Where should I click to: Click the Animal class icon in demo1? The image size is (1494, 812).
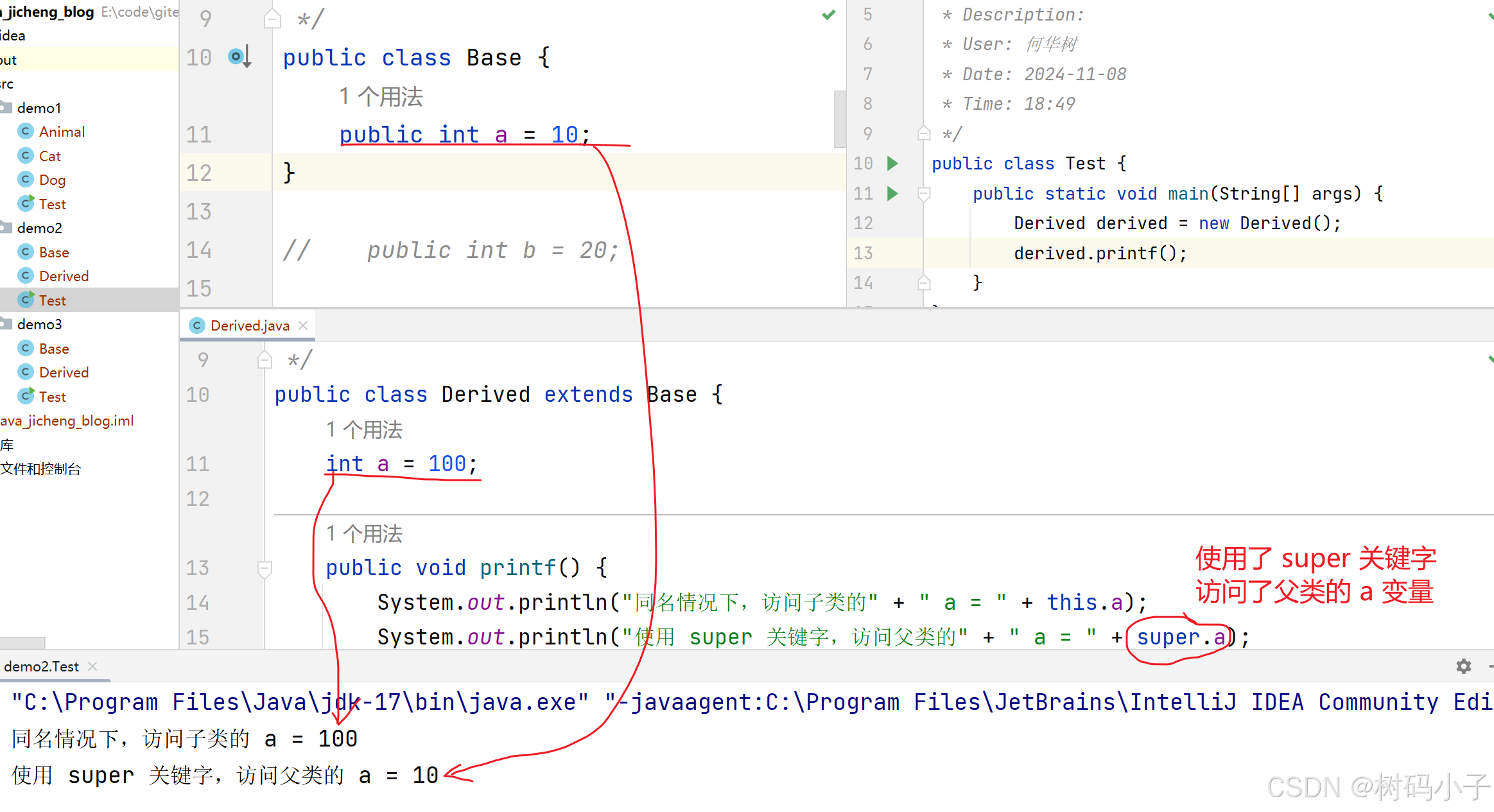click(x=26, y=132)
